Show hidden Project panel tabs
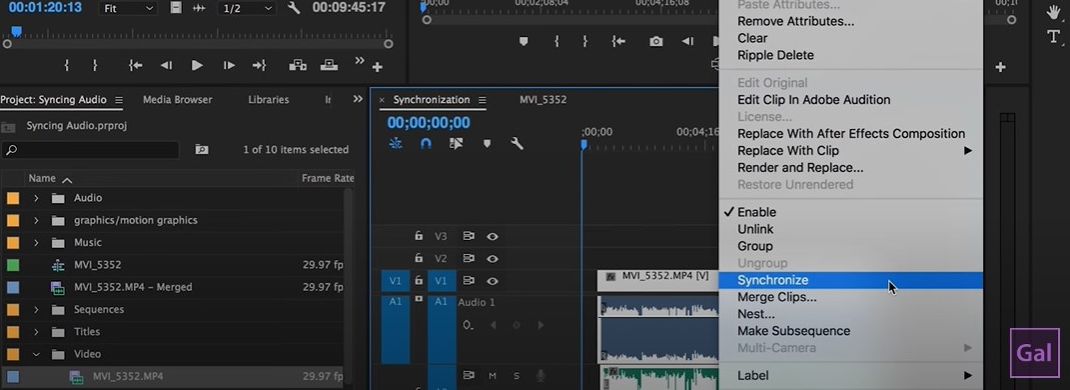Image resolution: width=1070 pixels, height=390 pixels. click(x=358, y=100)
